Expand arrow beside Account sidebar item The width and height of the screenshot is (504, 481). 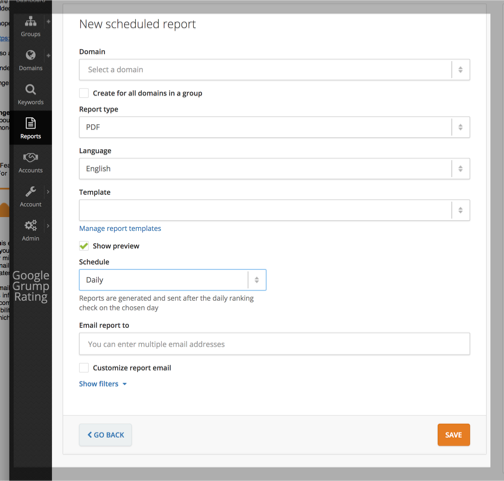click(48, 192)
